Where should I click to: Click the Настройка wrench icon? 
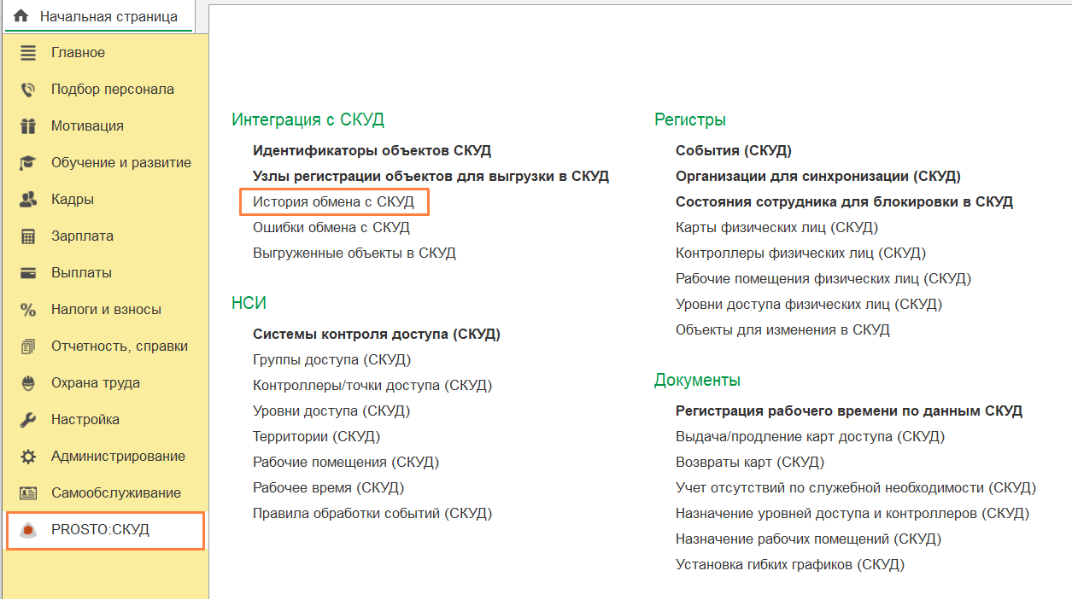click(28, 420)
